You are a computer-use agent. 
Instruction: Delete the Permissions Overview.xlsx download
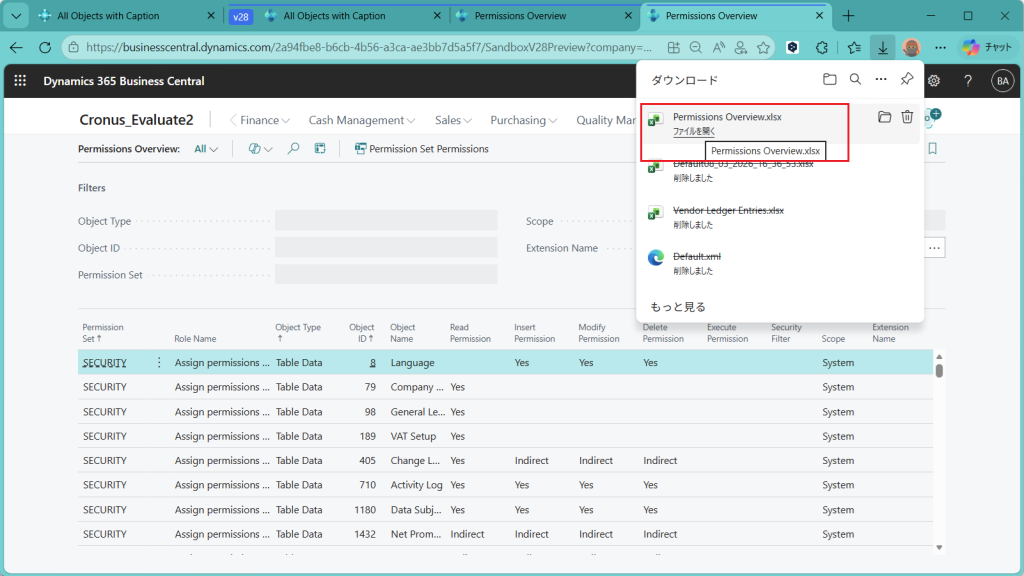[x=907, y=117]
